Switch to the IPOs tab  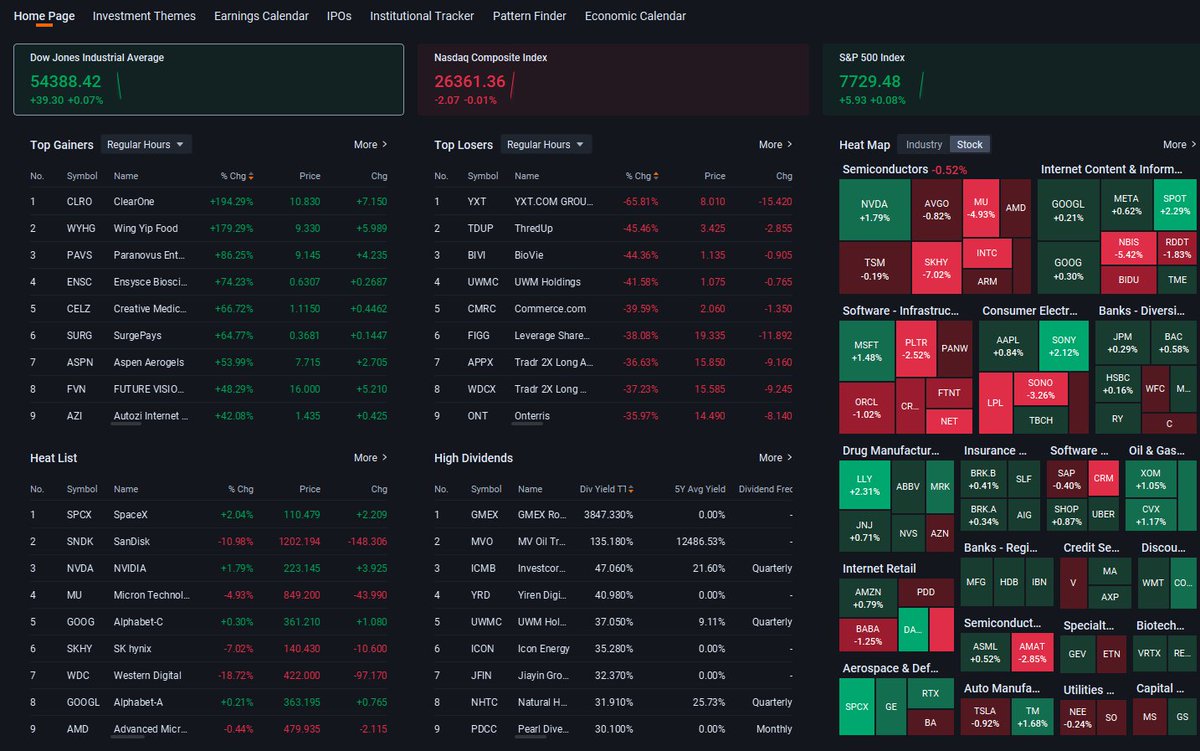(x=339, y=16)
